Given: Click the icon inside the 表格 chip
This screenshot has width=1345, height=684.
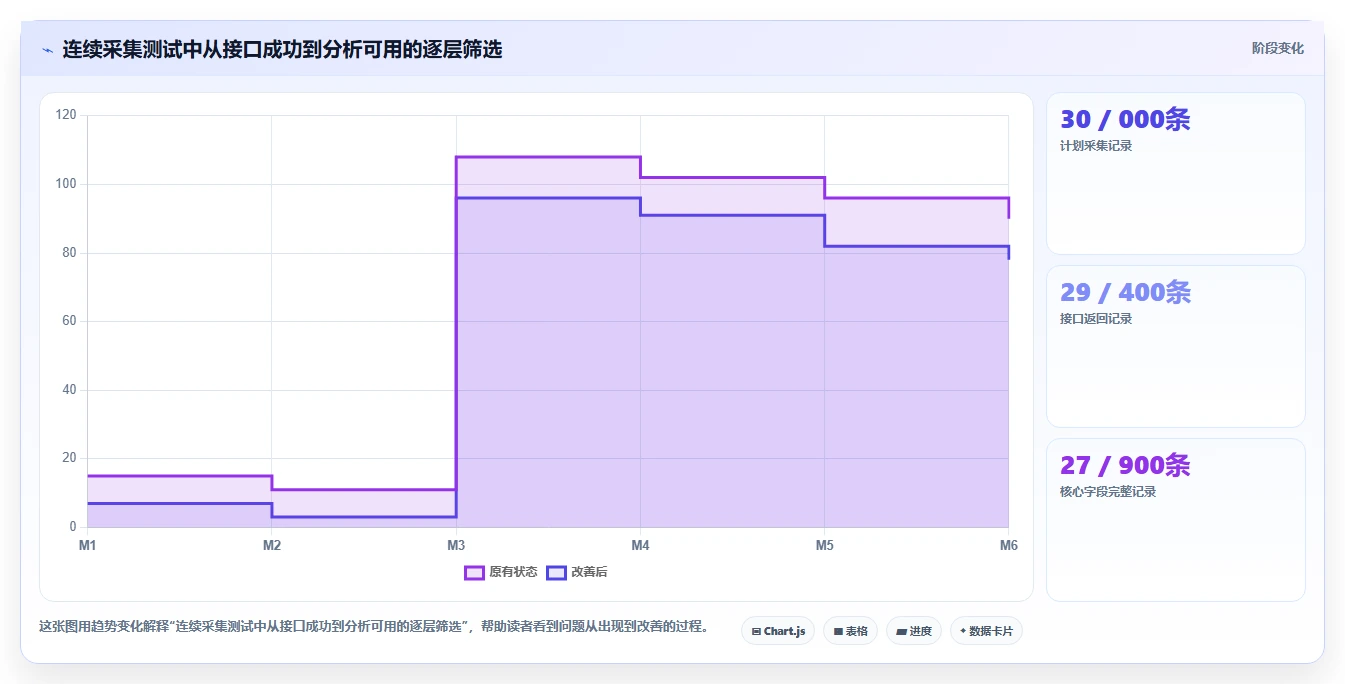Looking at the screenshot, I should click(838, 632).
